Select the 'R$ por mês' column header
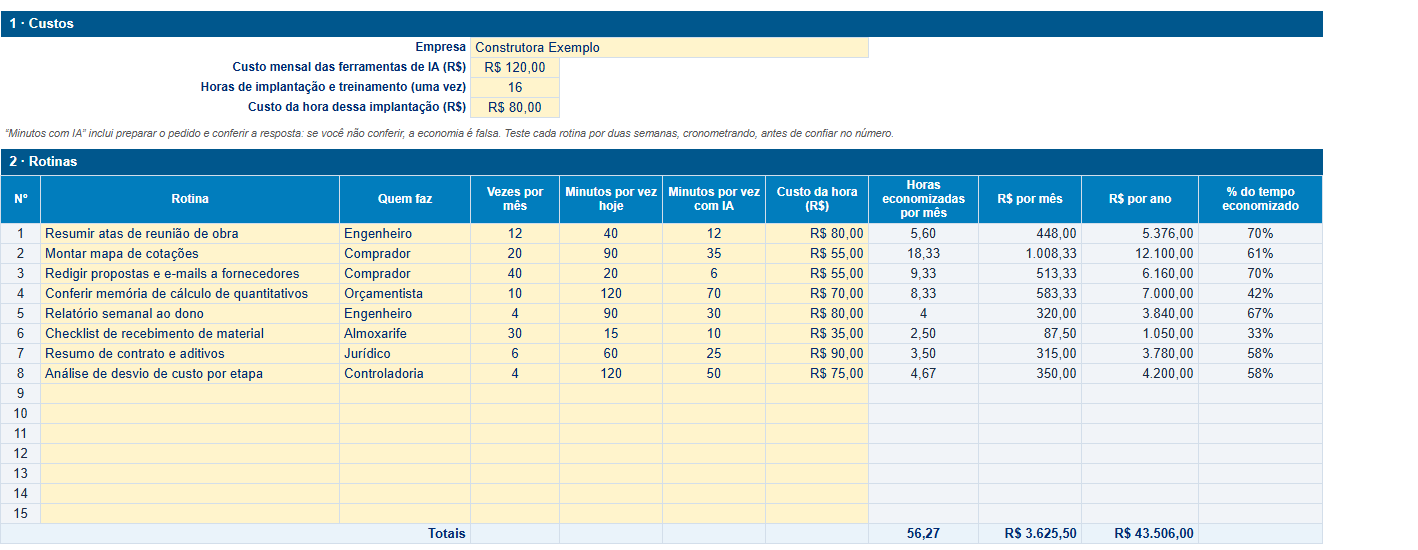 (x=1030, y=199)
